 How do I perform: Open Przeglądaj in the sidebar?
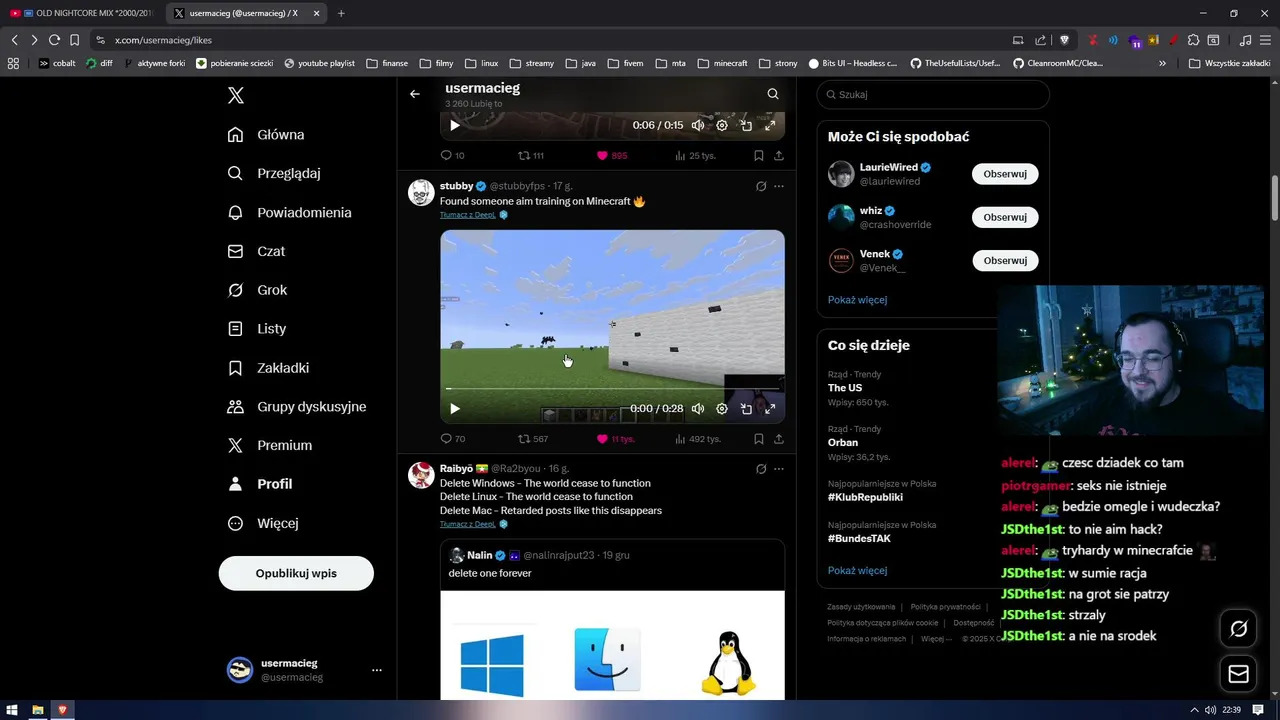(274, 173)
